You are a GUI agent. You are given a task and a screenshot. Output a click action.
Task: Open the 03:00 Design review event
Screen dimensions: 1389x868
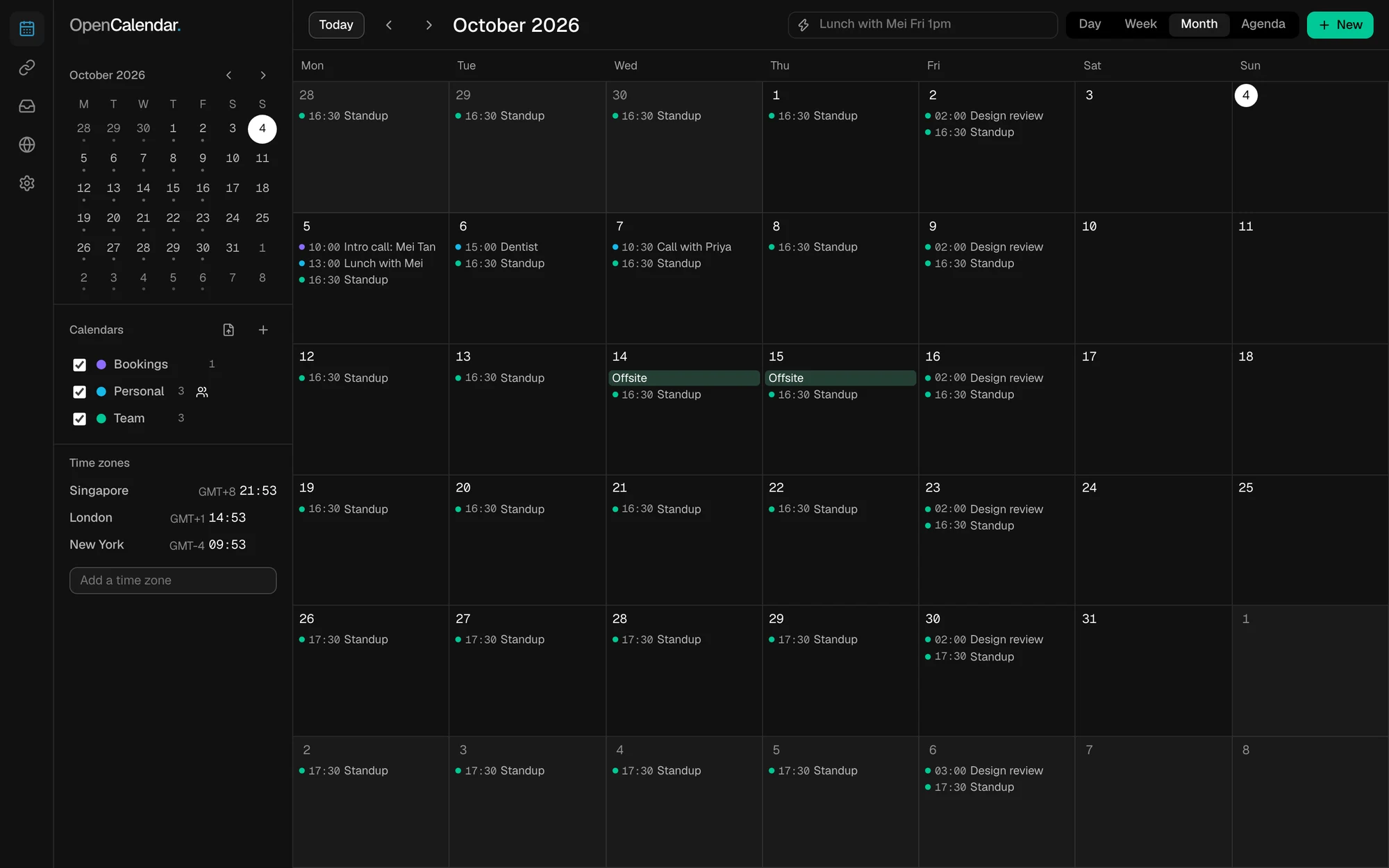tap(997, 771)
